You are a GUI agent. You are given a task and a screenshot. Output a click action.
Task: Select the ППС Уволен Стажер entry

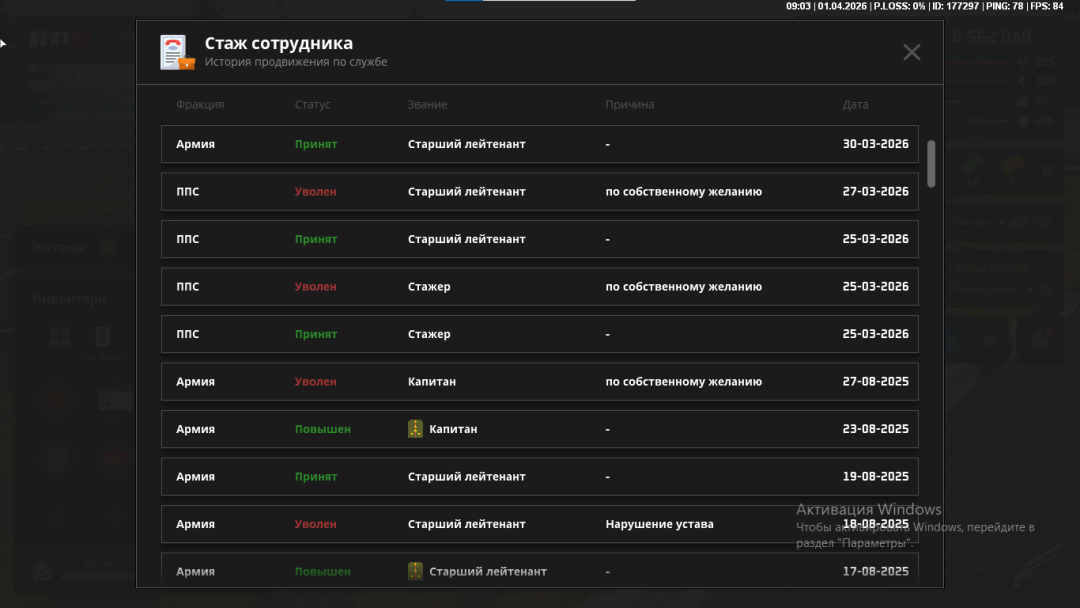539,287
